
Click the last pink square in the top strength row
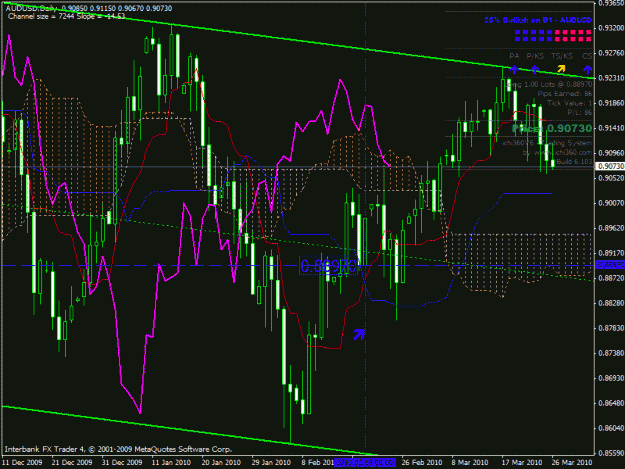588,32
